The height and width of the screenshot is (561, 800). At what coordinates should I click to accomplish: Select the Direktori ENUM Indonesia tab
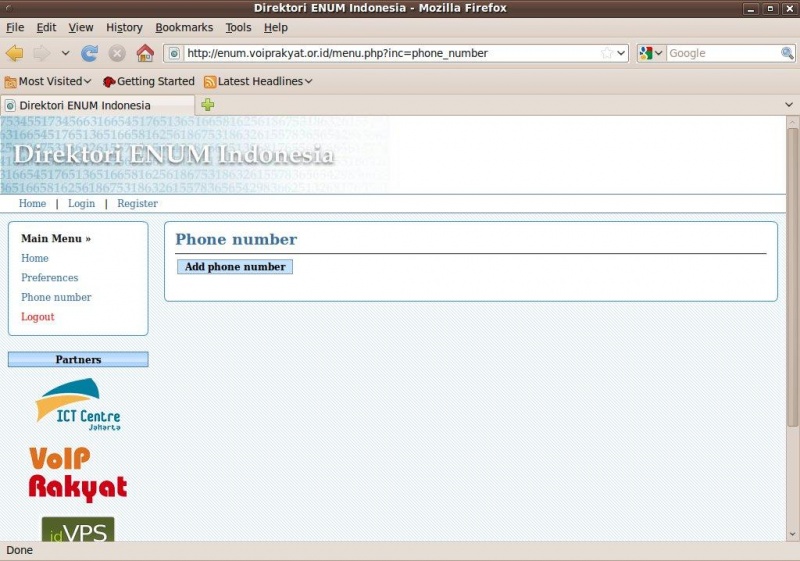pos(97,106)
